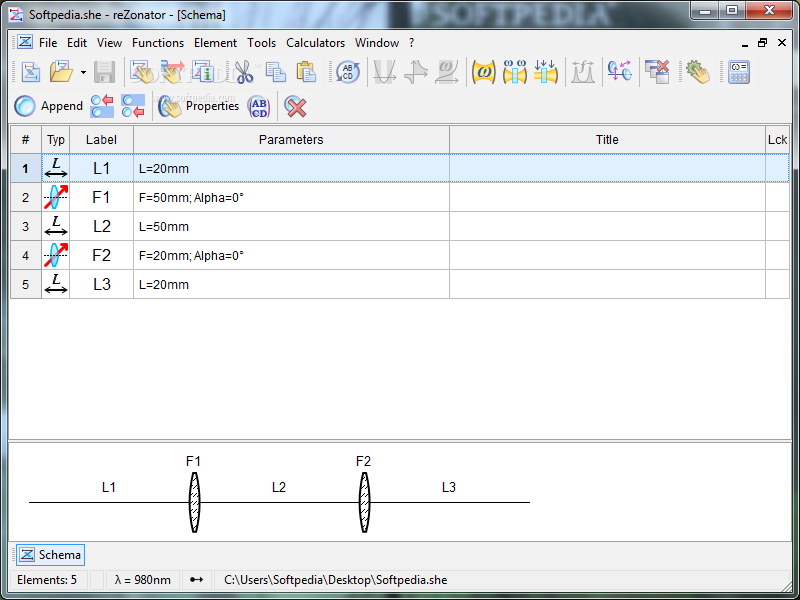Image resolution: width=800 pixels, height=600 pixels.
Task: Open the Gaussian beam calculator icon
Action: click(739, 72)
